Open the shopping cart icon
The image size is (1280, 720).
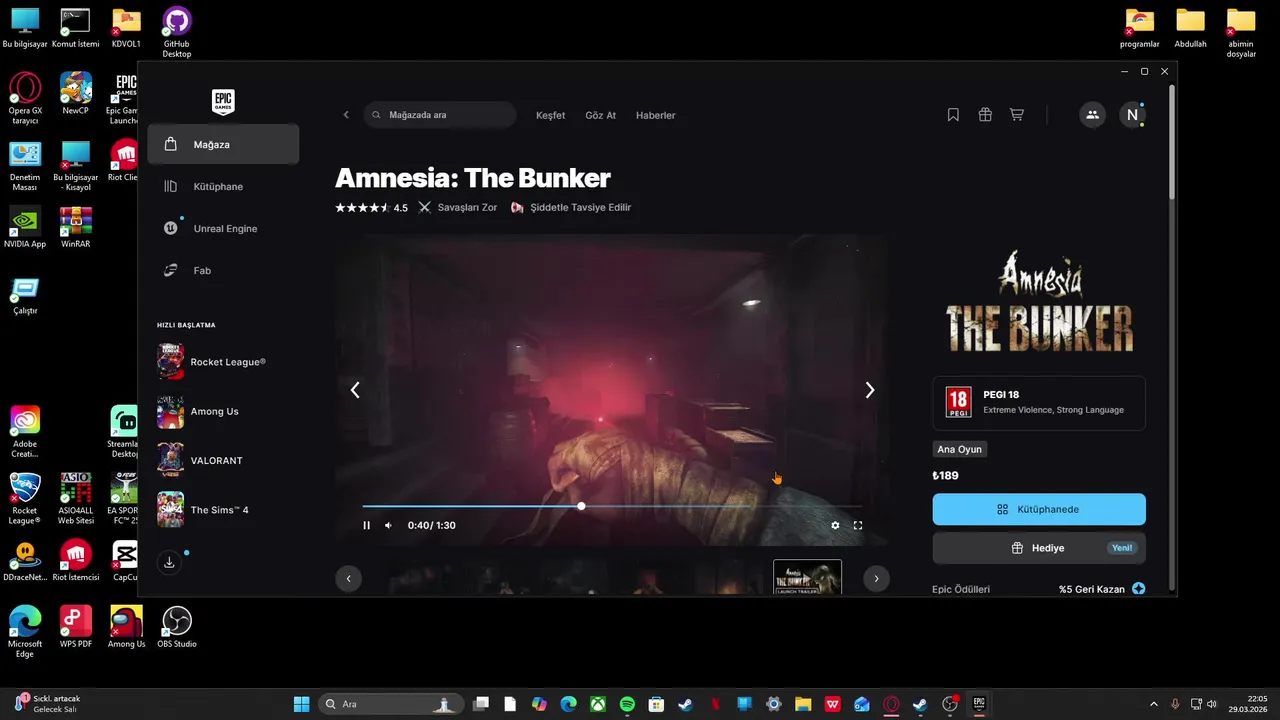(x=1017, y=115)
